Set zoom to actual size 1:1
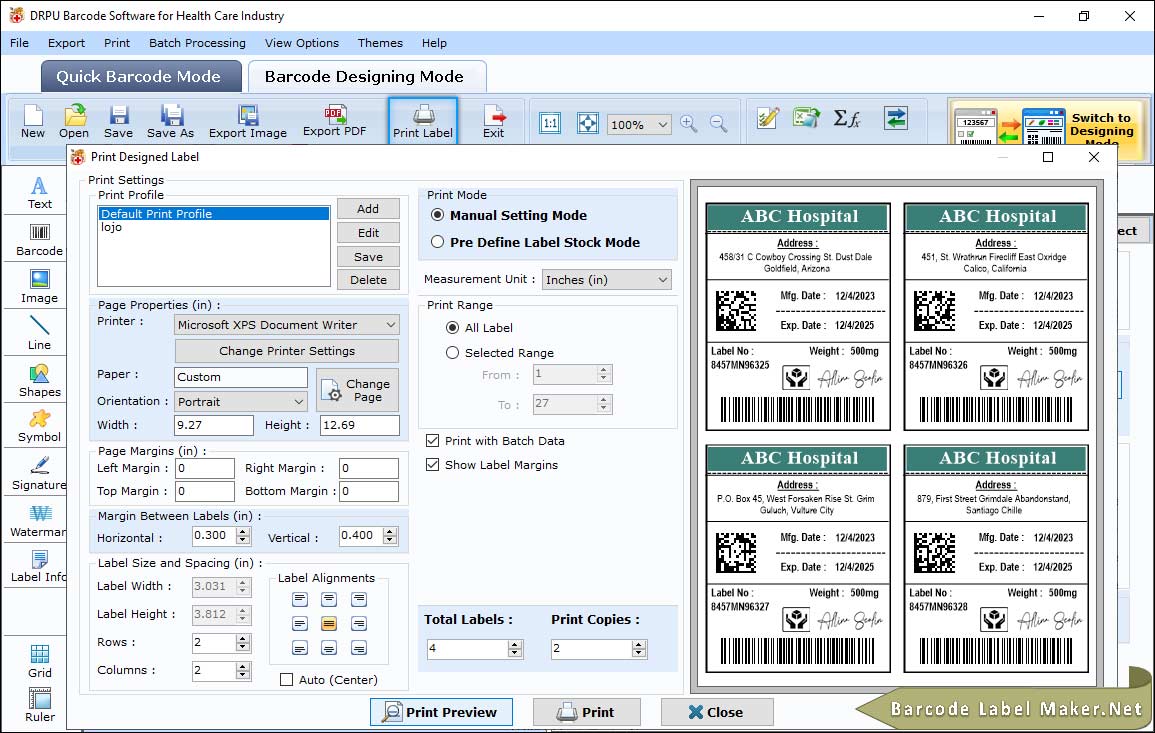1155x733 pixels. pyautogui.click(x=550, y=123)
